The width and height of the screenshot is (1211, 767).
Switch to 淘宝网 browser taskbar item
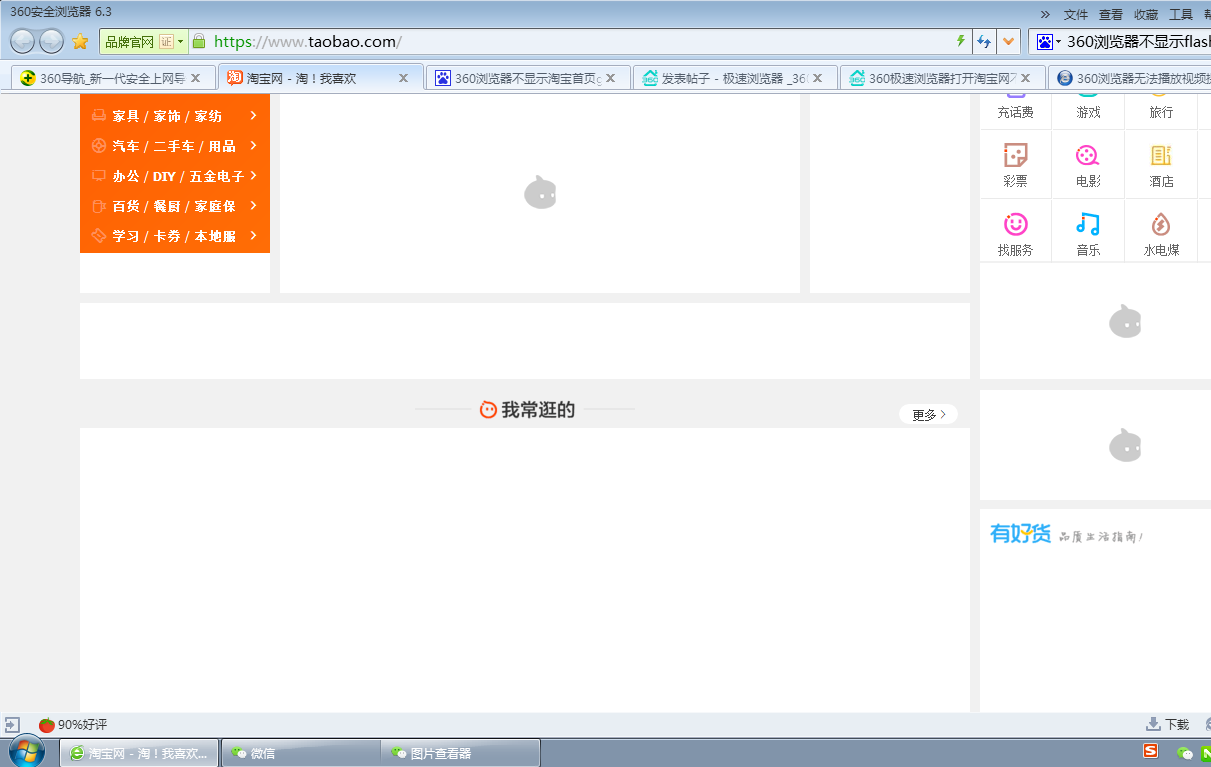pyautogui.click(x=141, y=753)
